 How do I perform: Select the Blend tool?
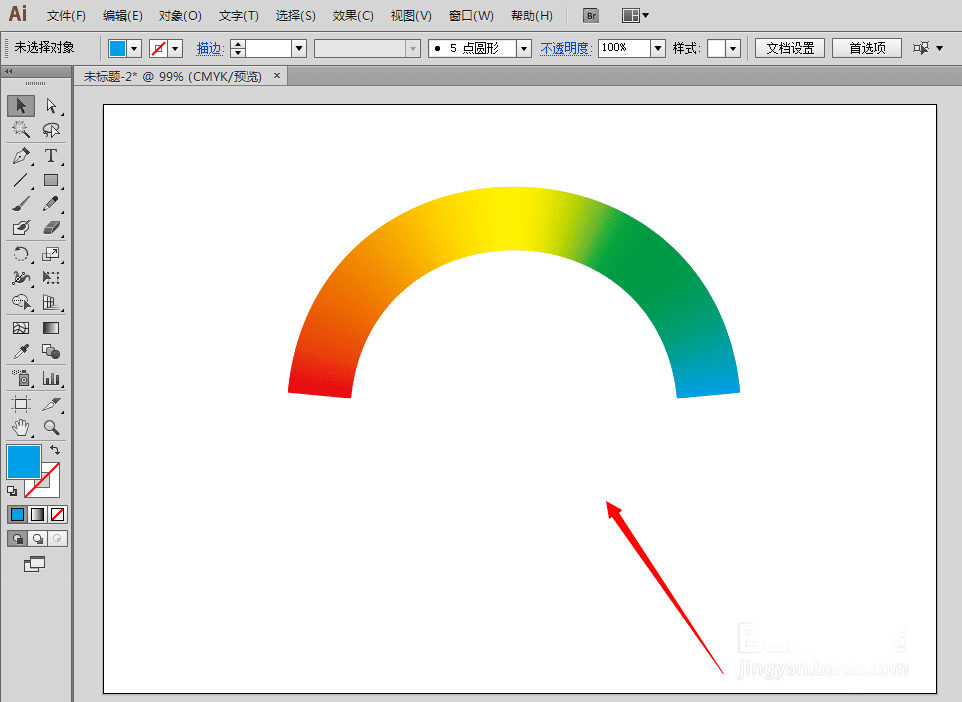click(x=51, y=352)
